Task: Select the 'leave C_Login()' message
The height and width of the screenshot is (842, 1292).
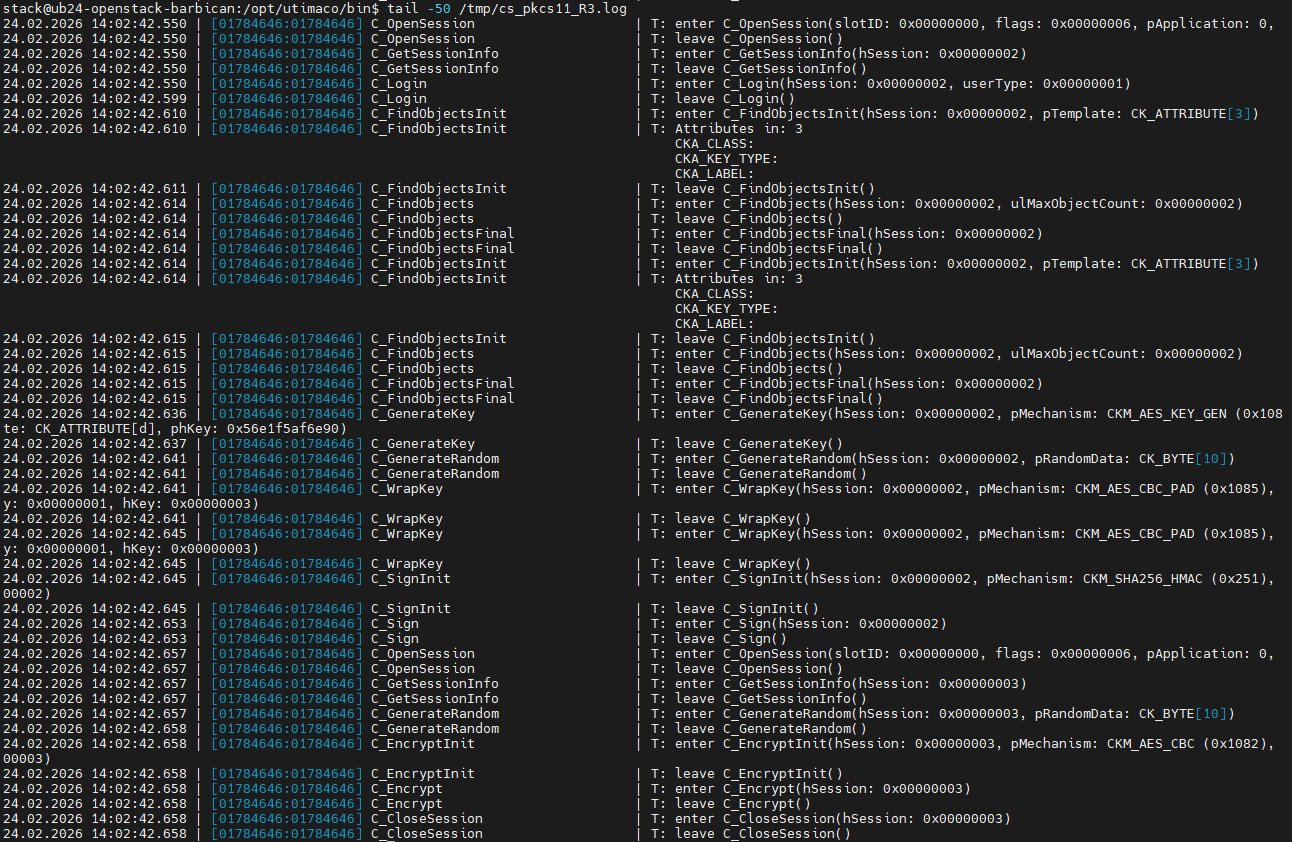Action: click(x=735, y=99)
